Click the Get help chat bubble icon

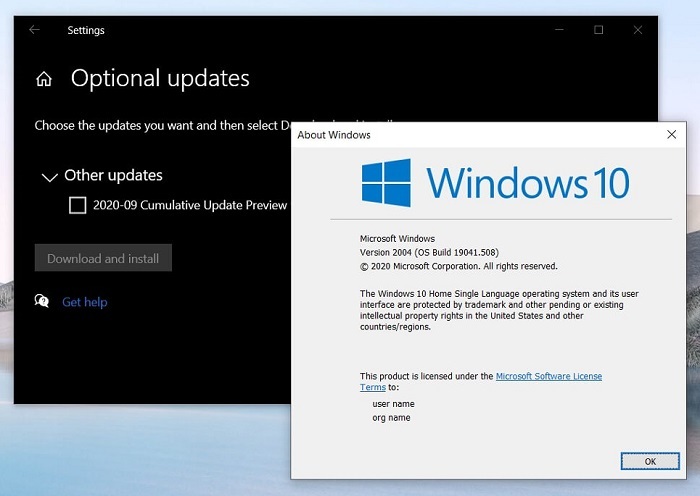(42, 301)
